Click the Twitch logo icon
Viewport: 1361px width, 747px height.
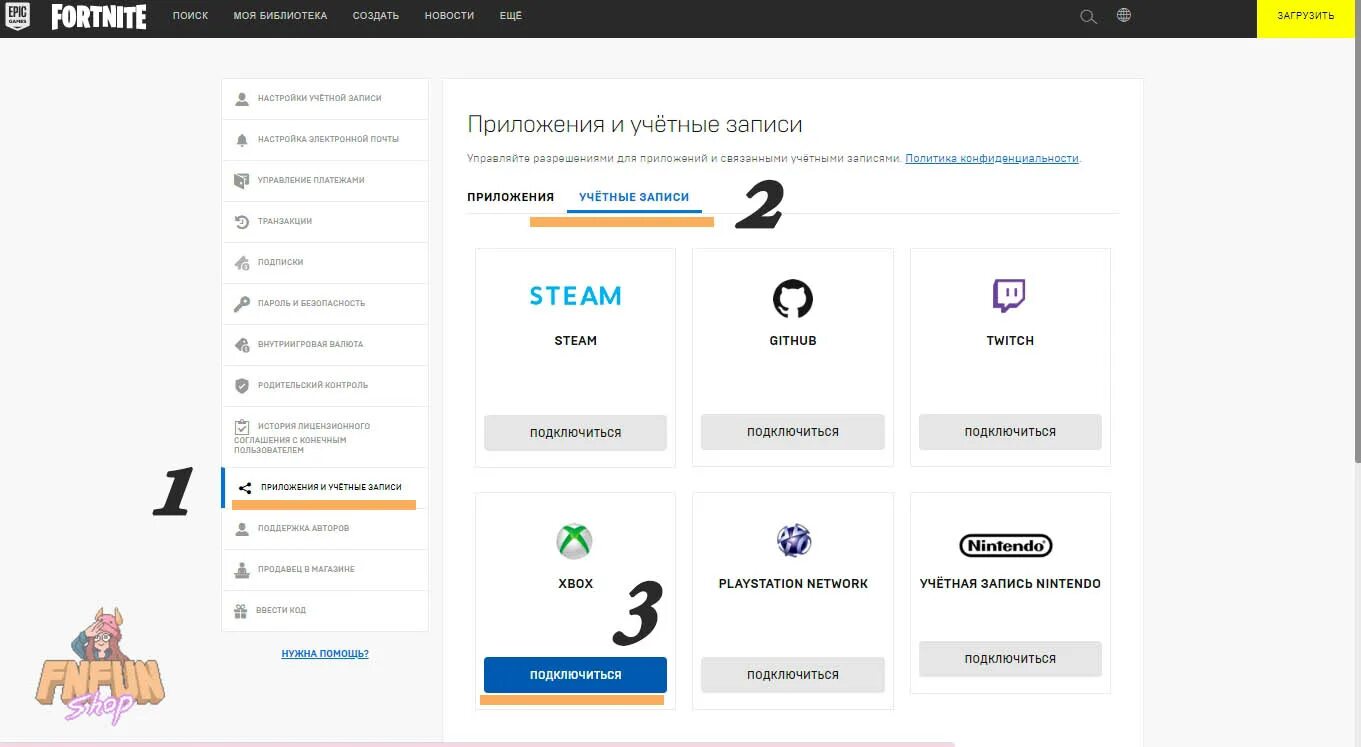[x=1009, y=296]
